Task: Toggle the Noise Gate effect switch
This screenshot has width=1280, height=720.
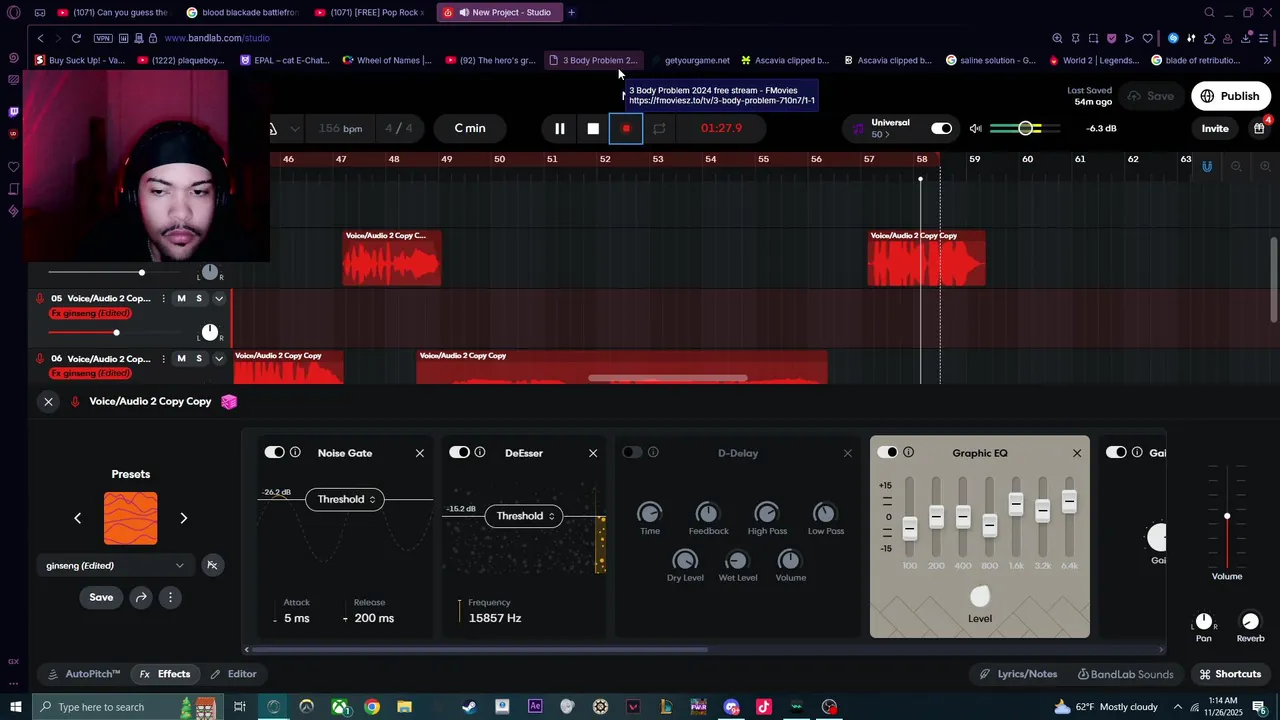Action: (274, 452)
